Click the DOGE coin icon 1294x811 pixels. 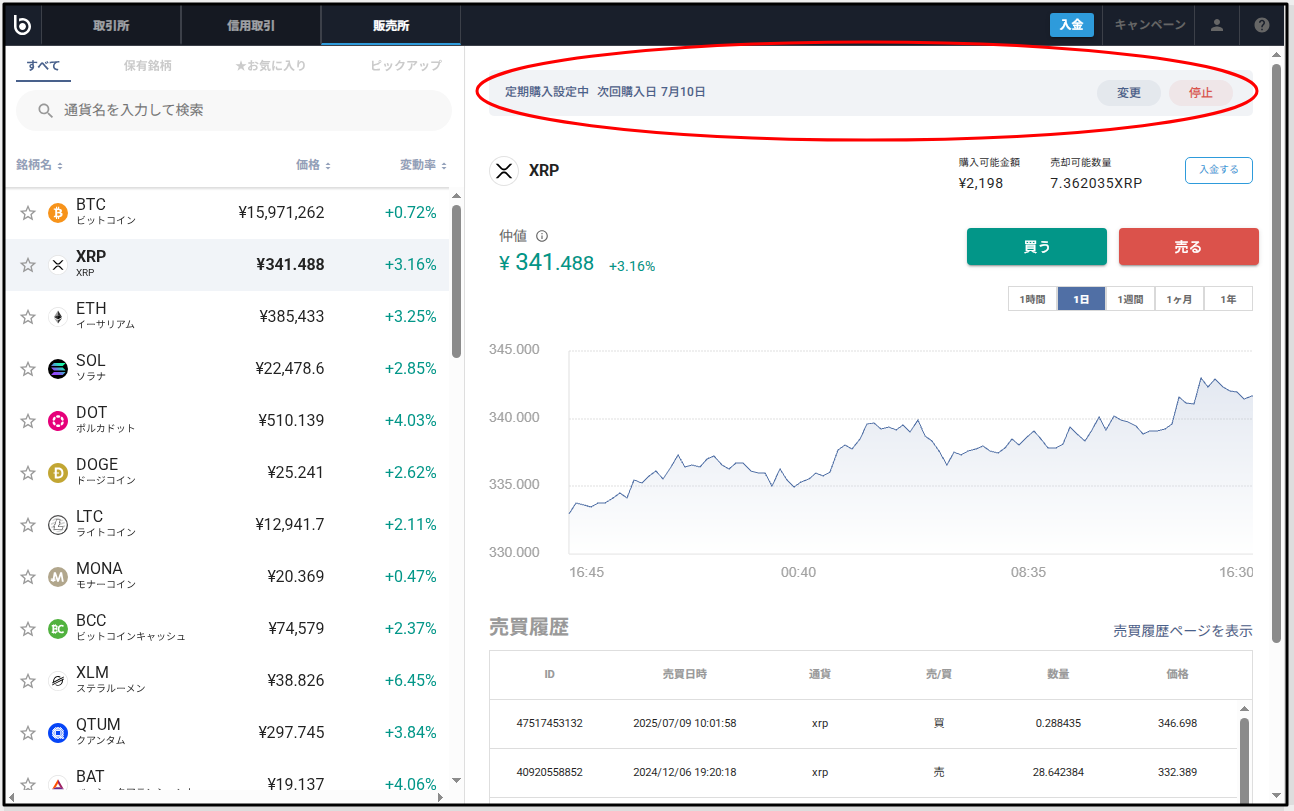(58, 473)
